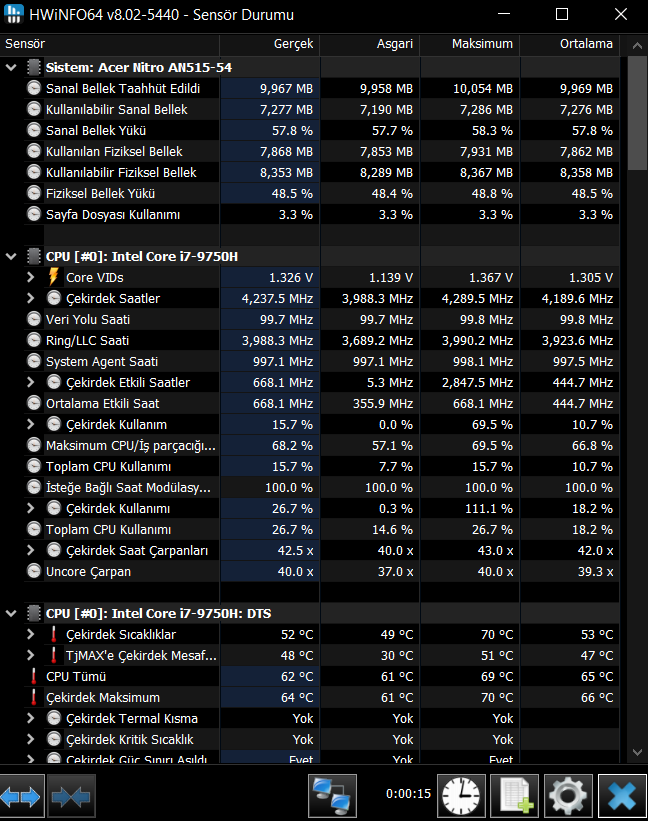Click the Sensör column header
Image resolution: width=648 pixels, height=821 pixels.
(x=109, y=44)
